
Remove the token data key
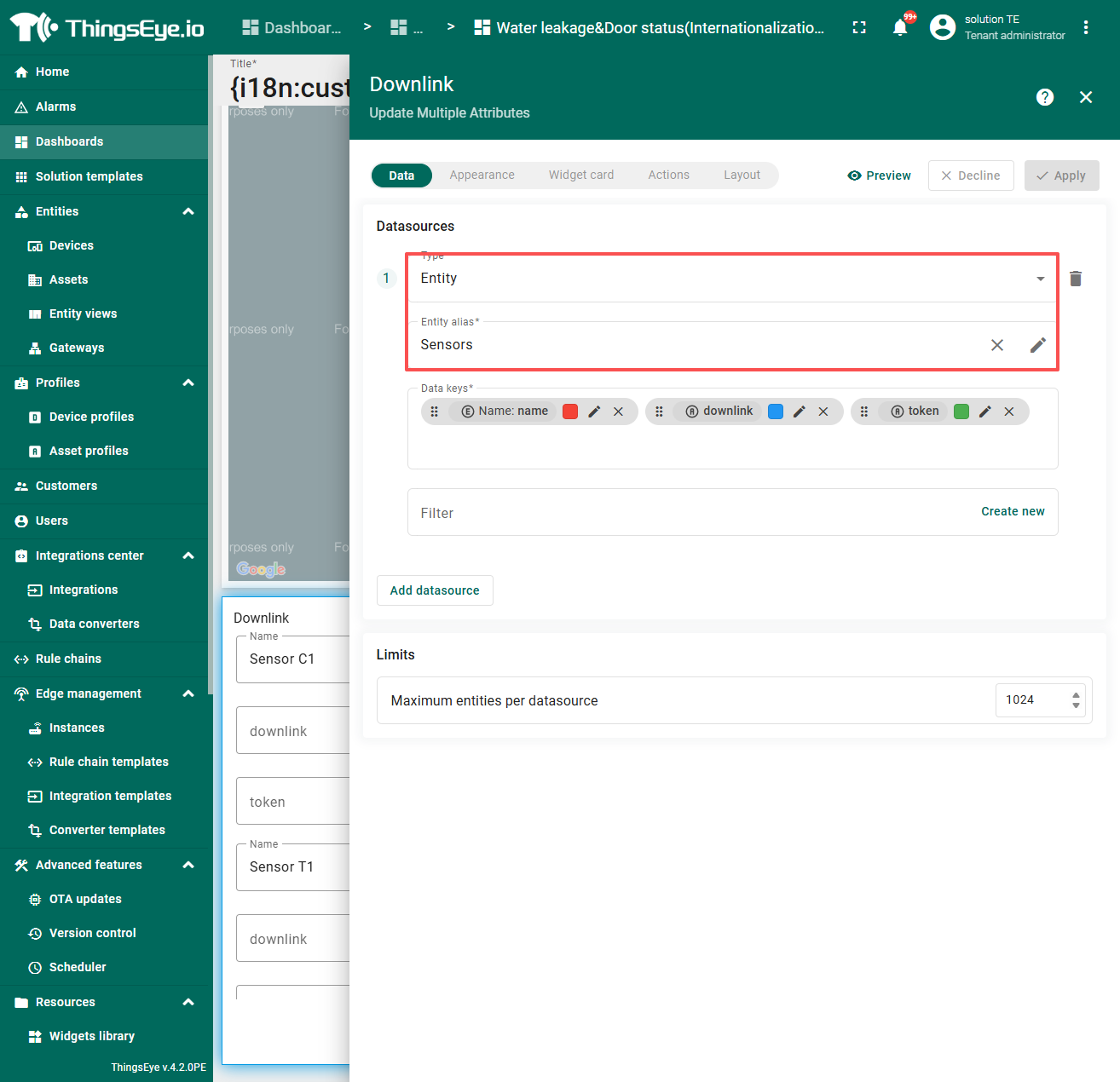[1009, 412]
